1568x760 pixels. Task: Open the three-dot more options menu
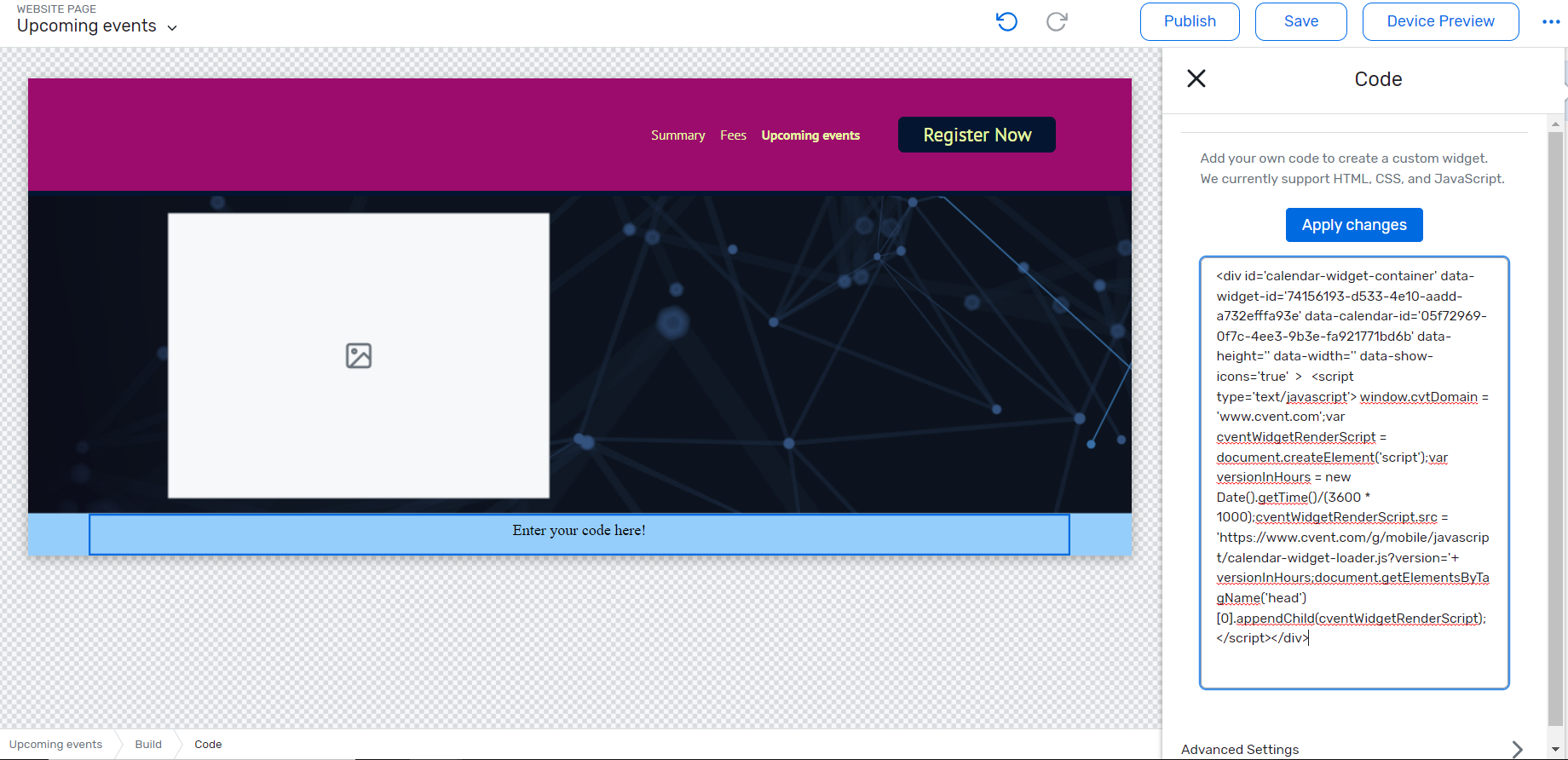(1551, 21)
